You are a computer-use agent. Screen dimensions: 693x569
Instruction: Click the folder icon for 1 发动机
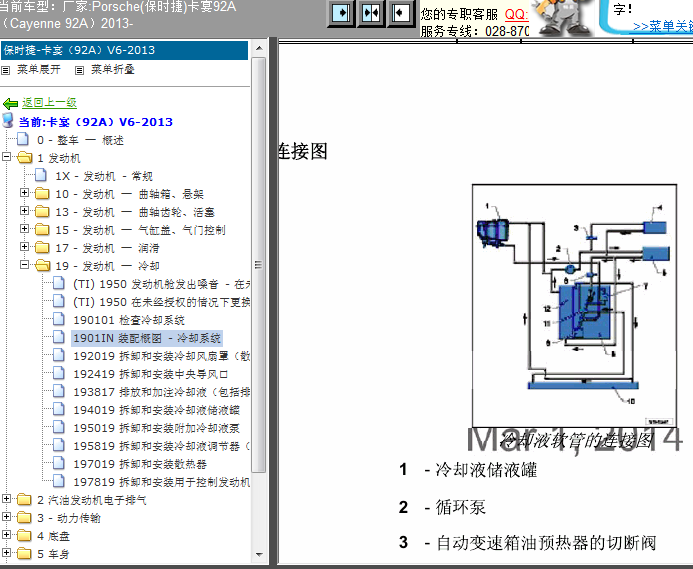(25, 157)
